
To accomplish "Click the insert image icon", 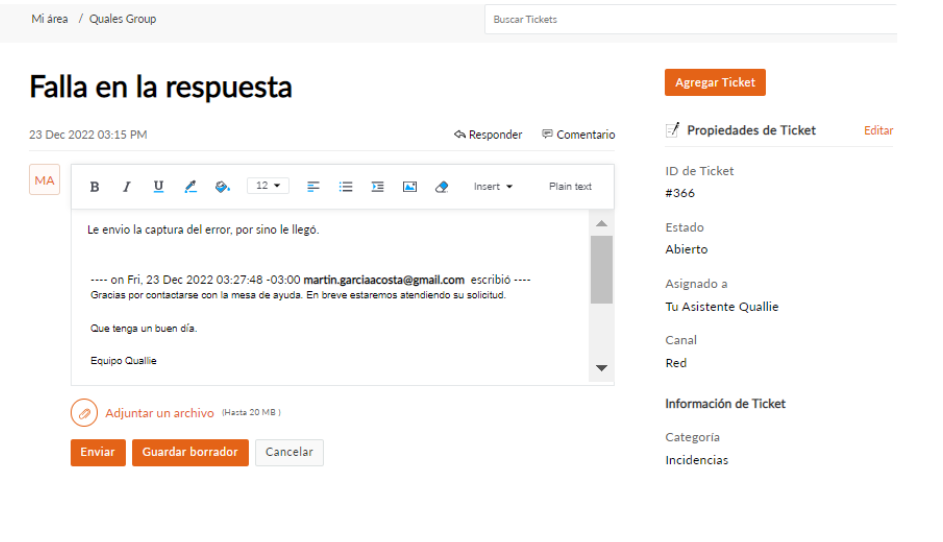I will pyautogui.click(x=409, y=187).
